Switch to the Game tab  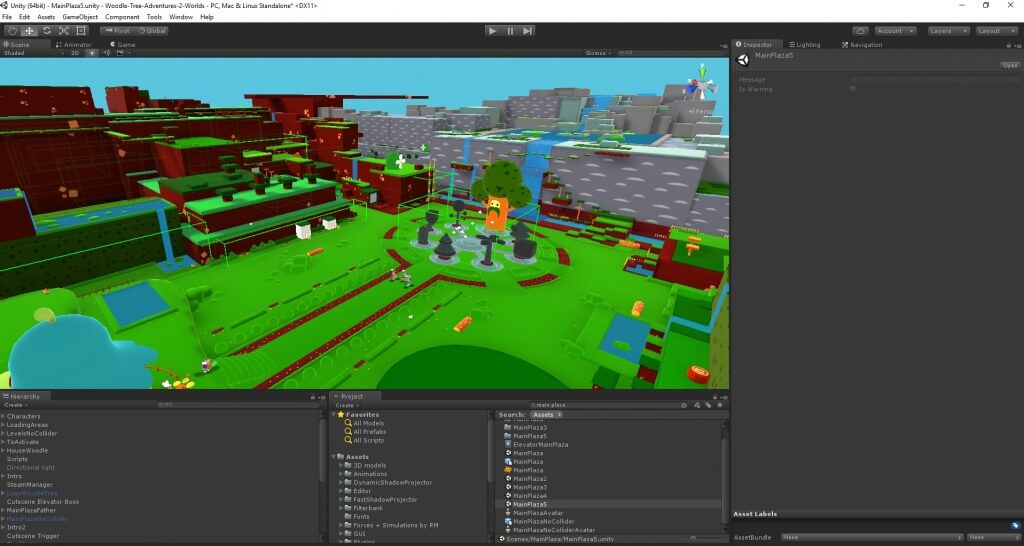coord(123,44)
